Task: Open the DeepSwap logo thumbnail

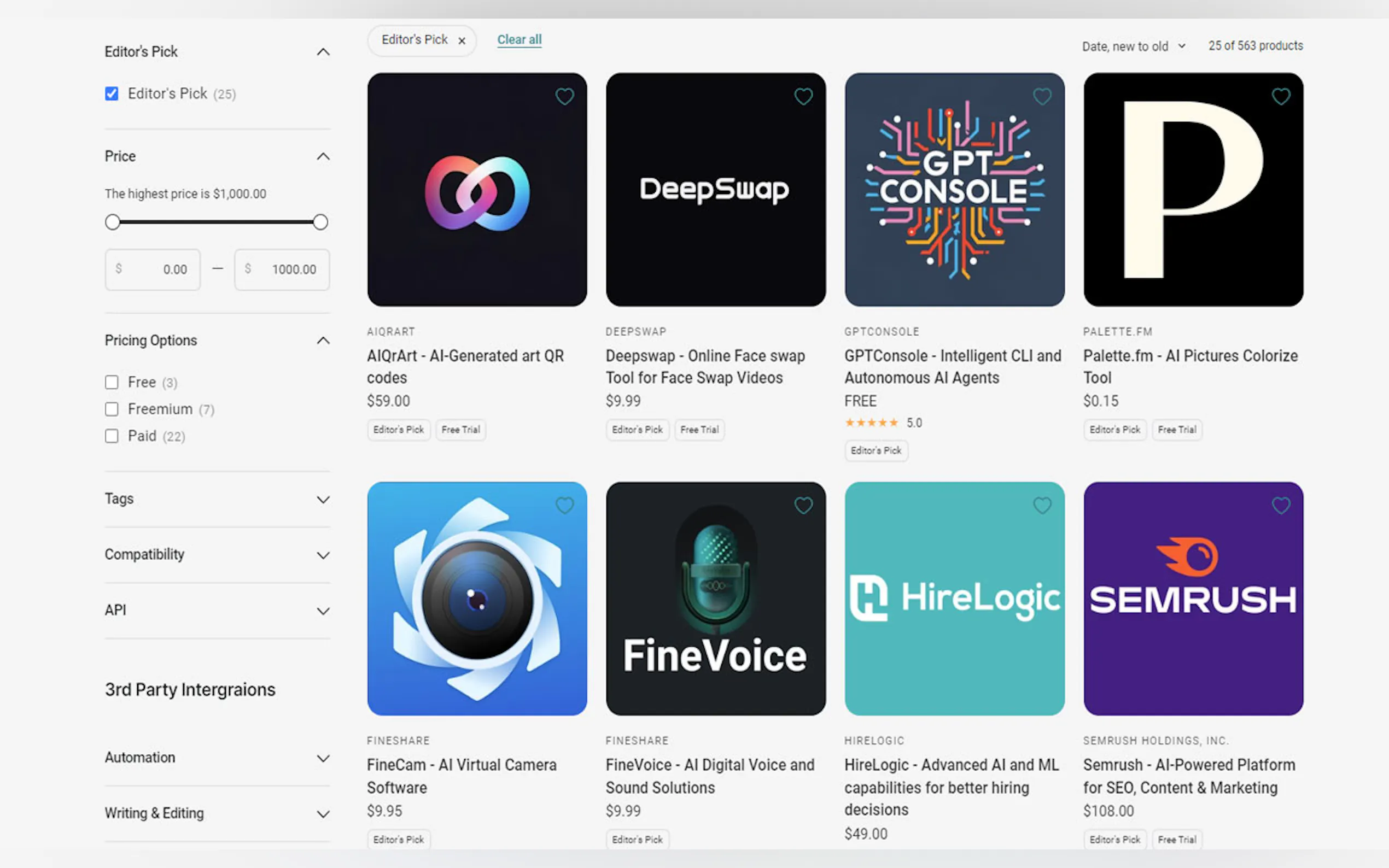Action: tap(715, 190)
